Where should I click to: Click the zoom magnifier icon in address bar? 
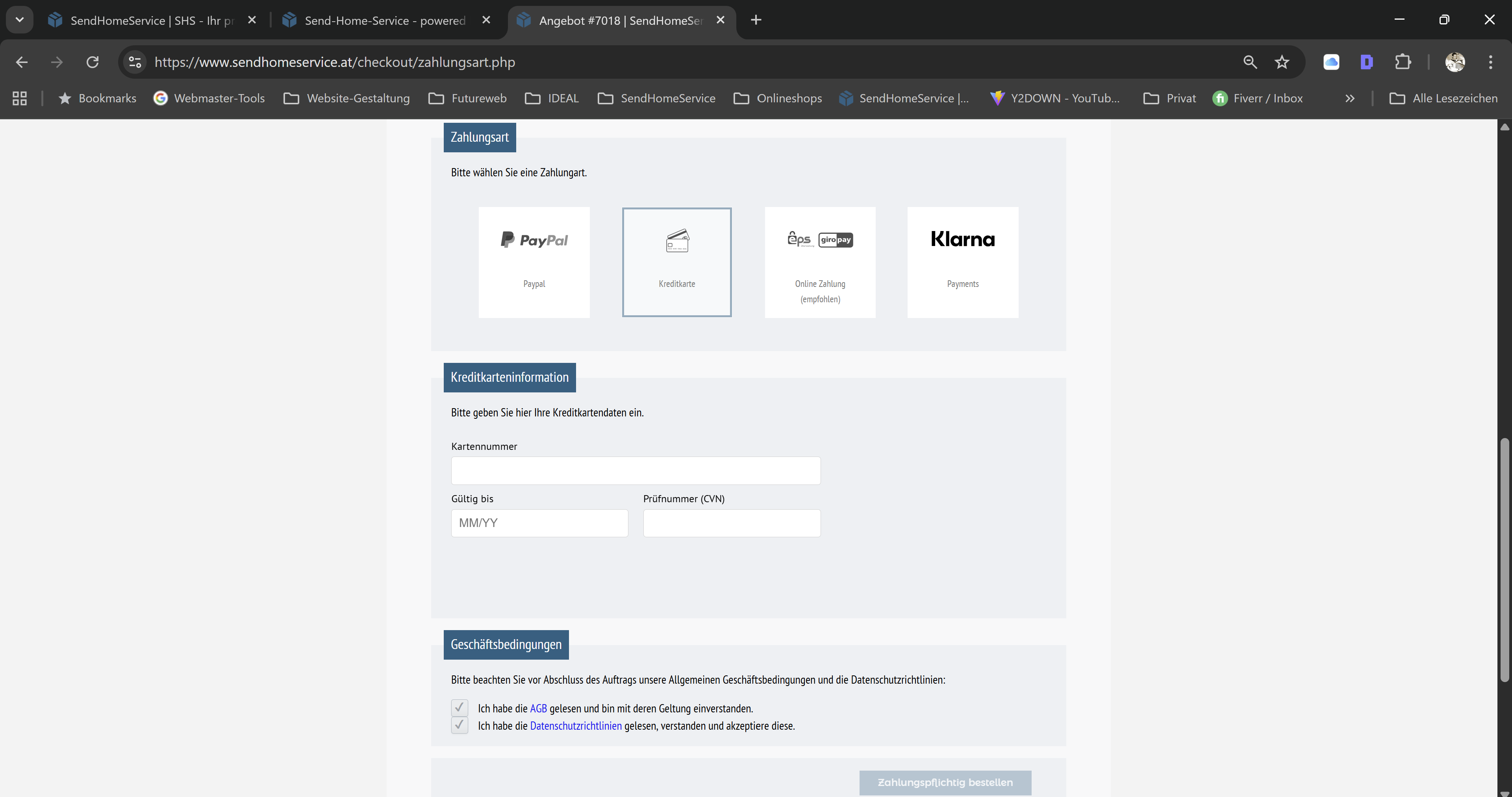[x=1250, y=62]
